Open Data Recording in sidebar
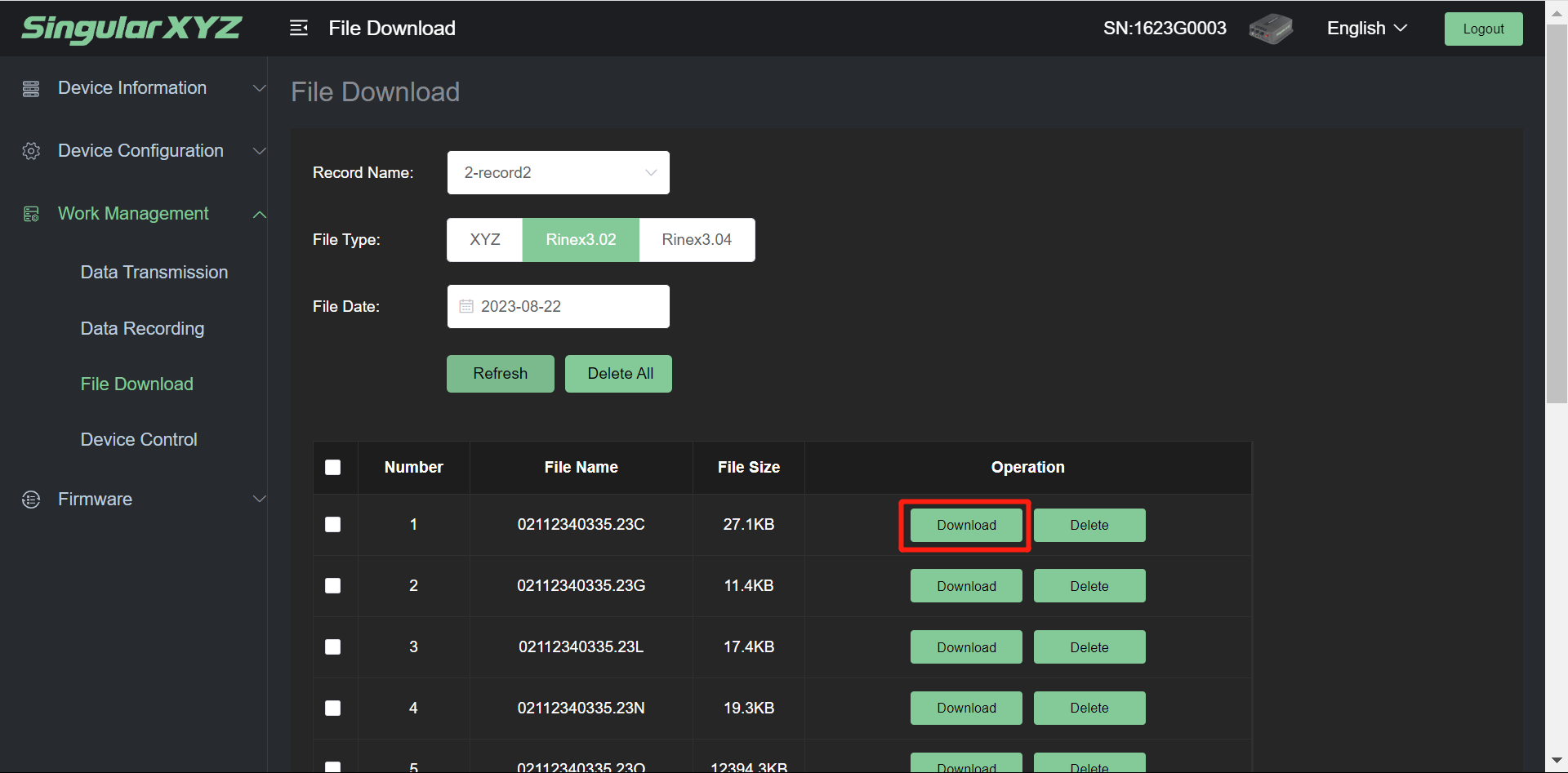Image resolution: width=1568 pixels, height=773 pixels. 142,329
